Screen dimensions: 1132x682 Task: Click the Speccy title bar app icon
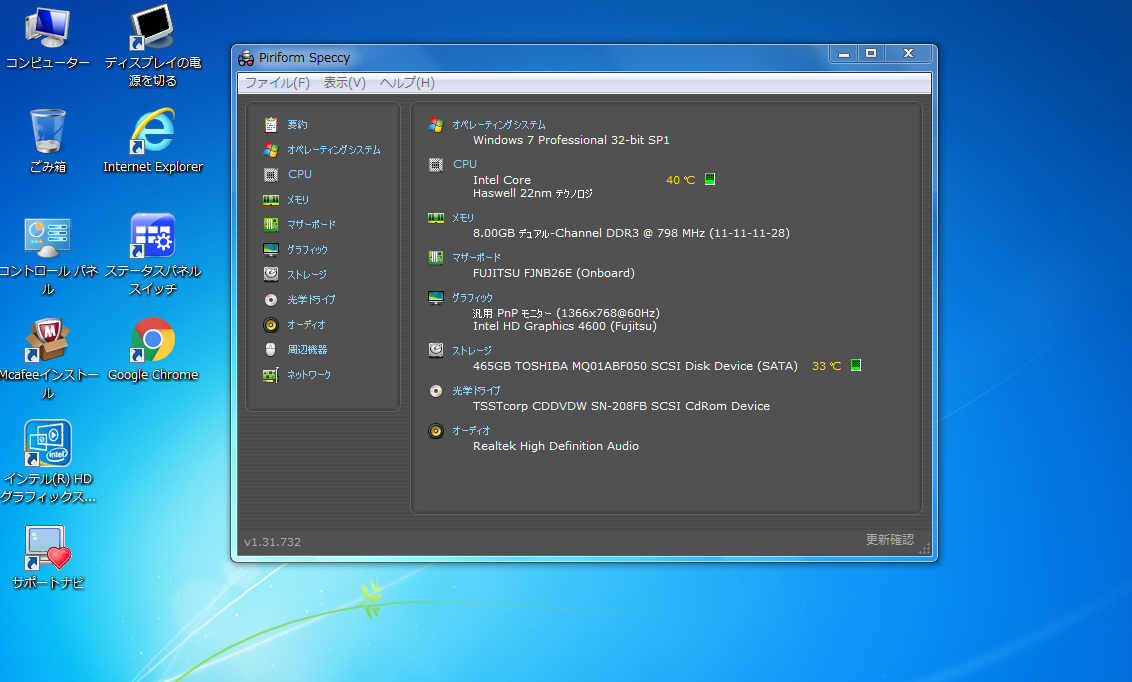tap(246, 58)
